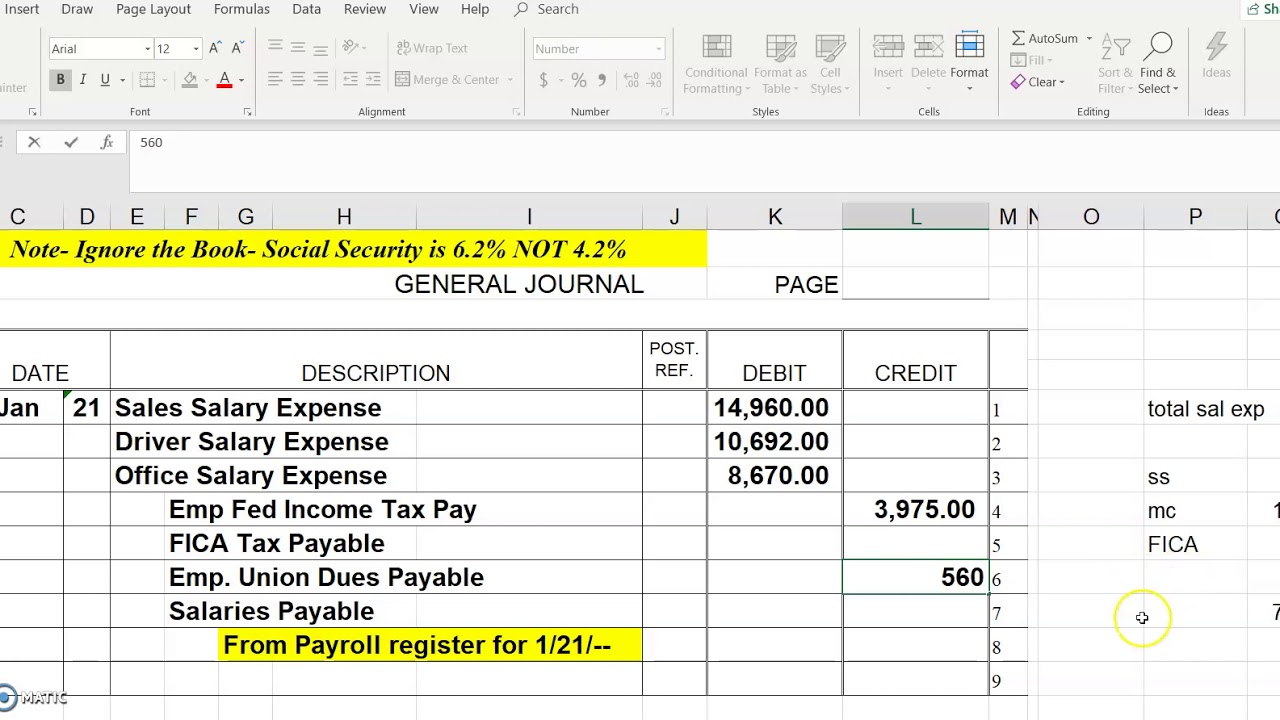Open the Number format combo box

click(x=598, y=49)
